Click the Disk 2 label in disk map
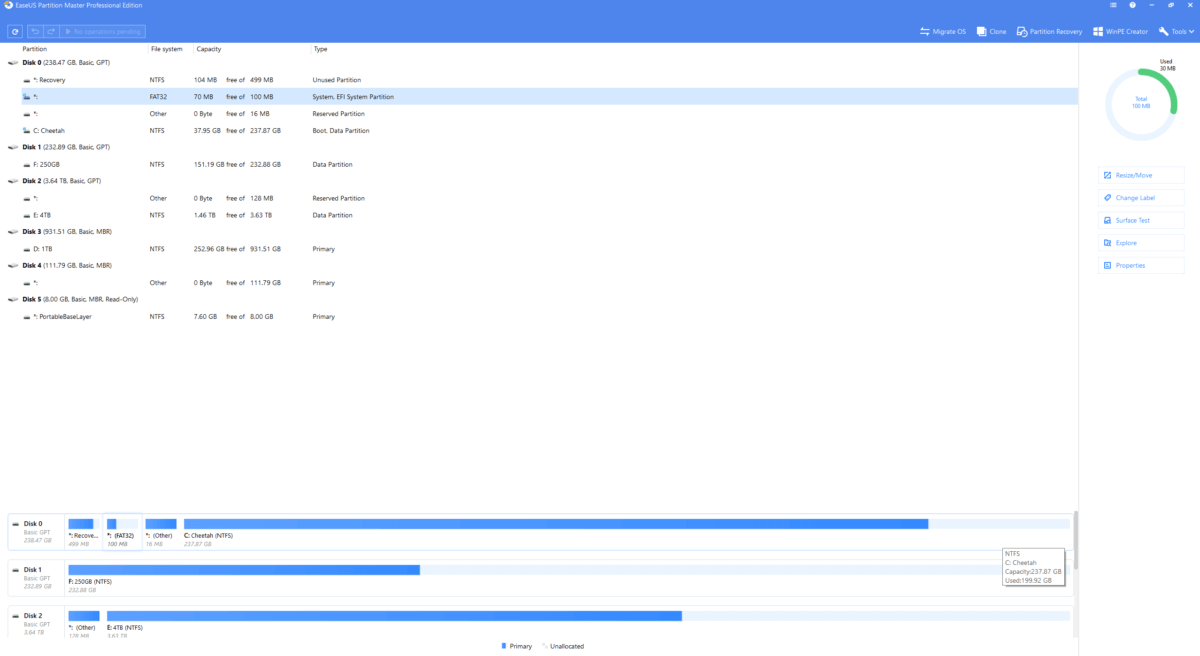The height and width of the screenshot is (656, 1200). coord(33,615)
